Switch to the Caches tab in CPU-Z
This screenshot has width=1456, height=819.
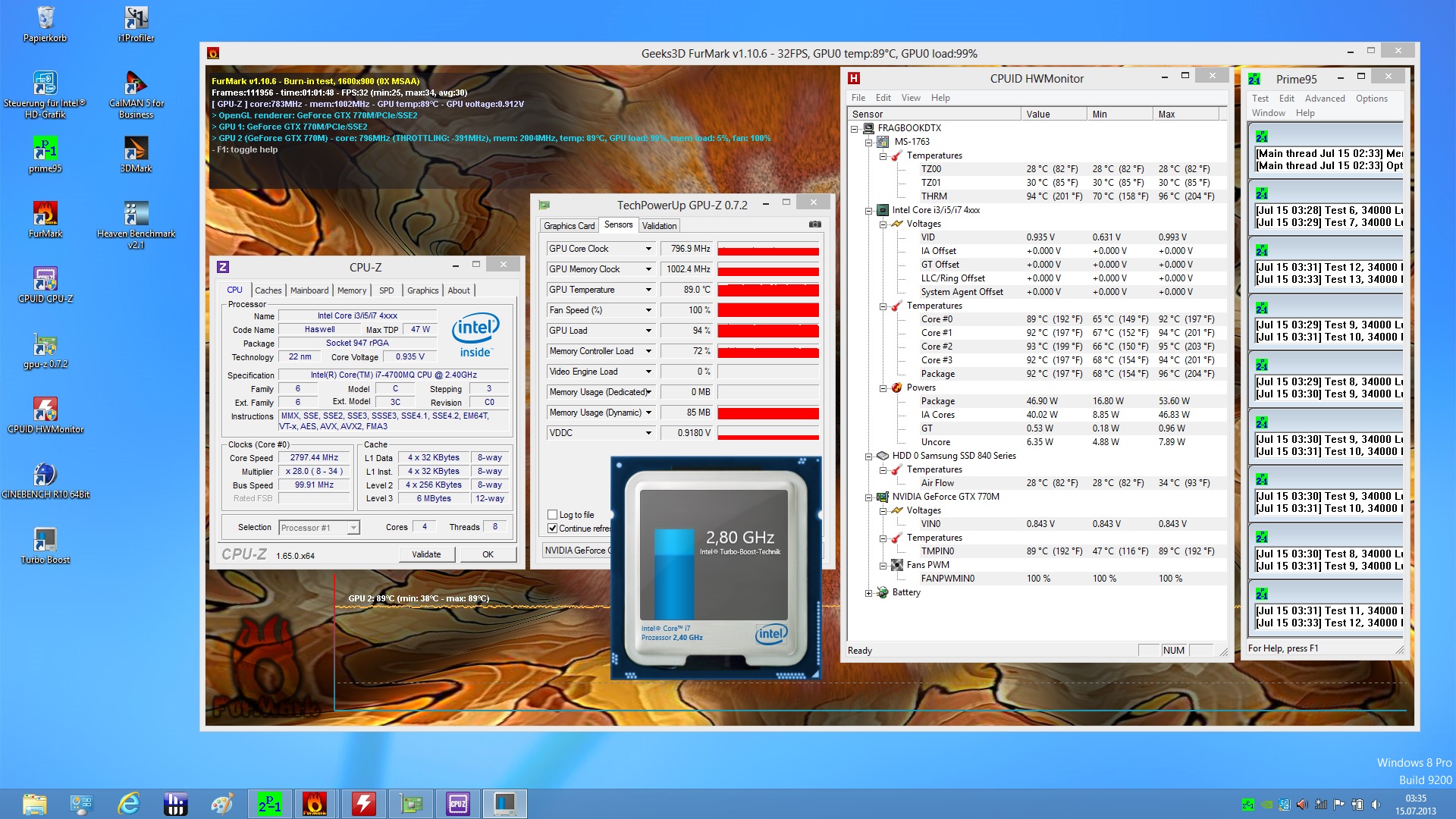pyautogui.click(x=268, y=290)
